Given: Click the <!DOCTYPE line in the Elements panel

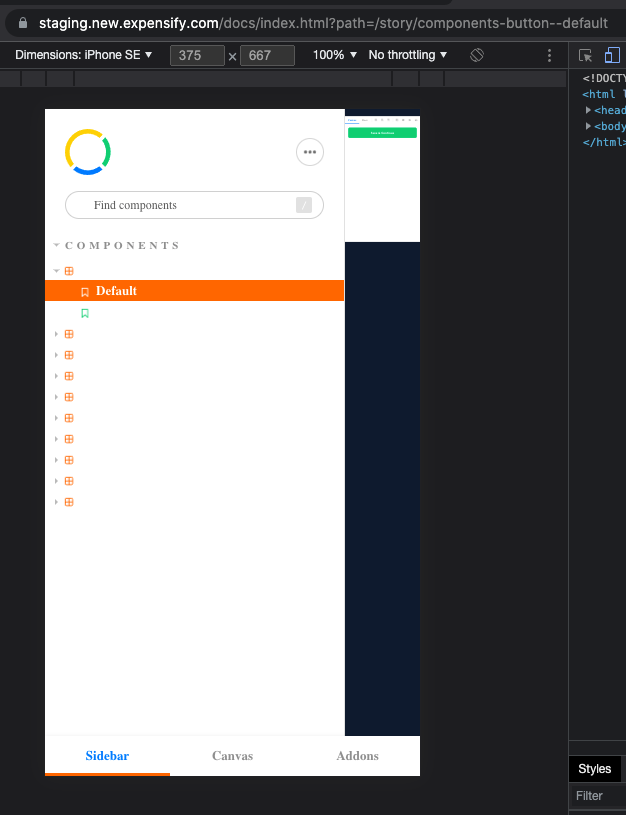Looking at the screenshot, I should coord(604,78).
